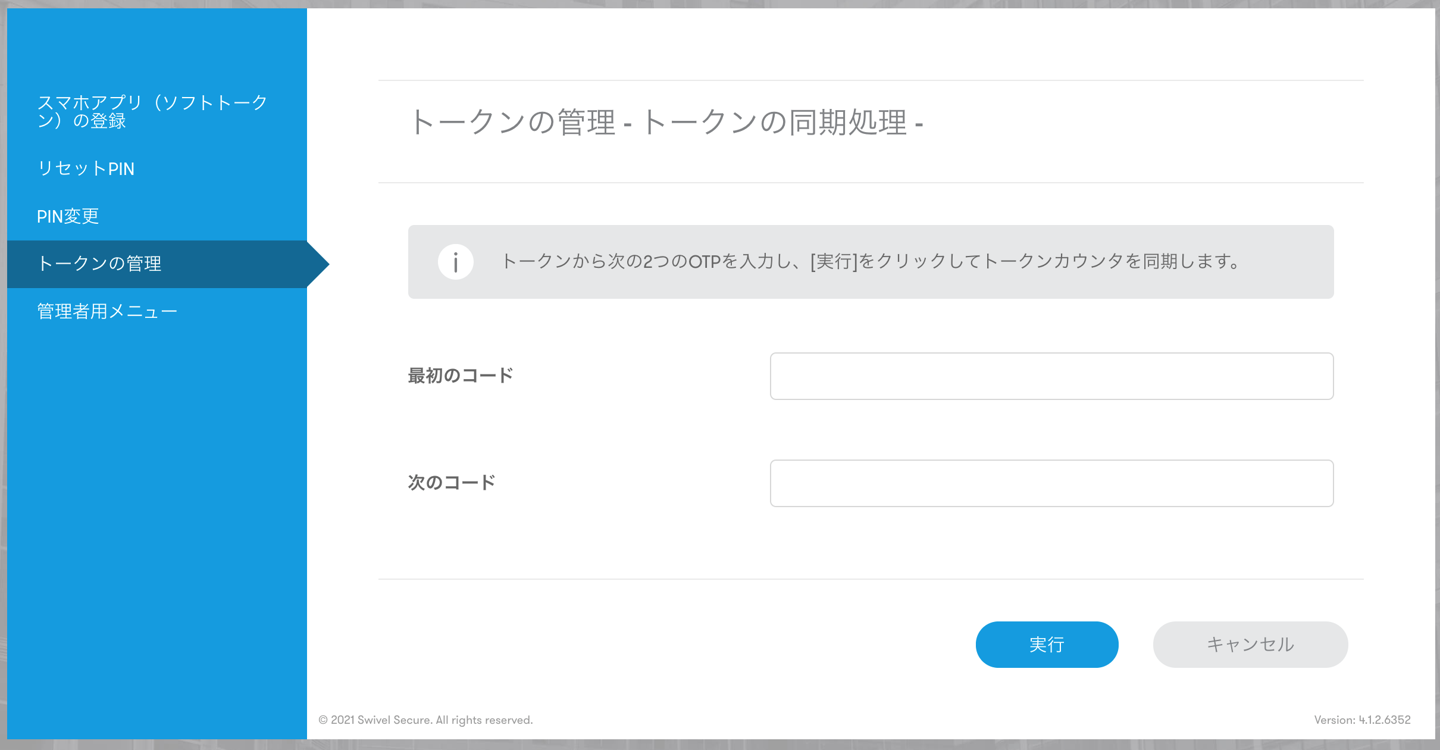Click the divider line above the 実行 button
1440x750 pixels.
(x=871, y=579)
